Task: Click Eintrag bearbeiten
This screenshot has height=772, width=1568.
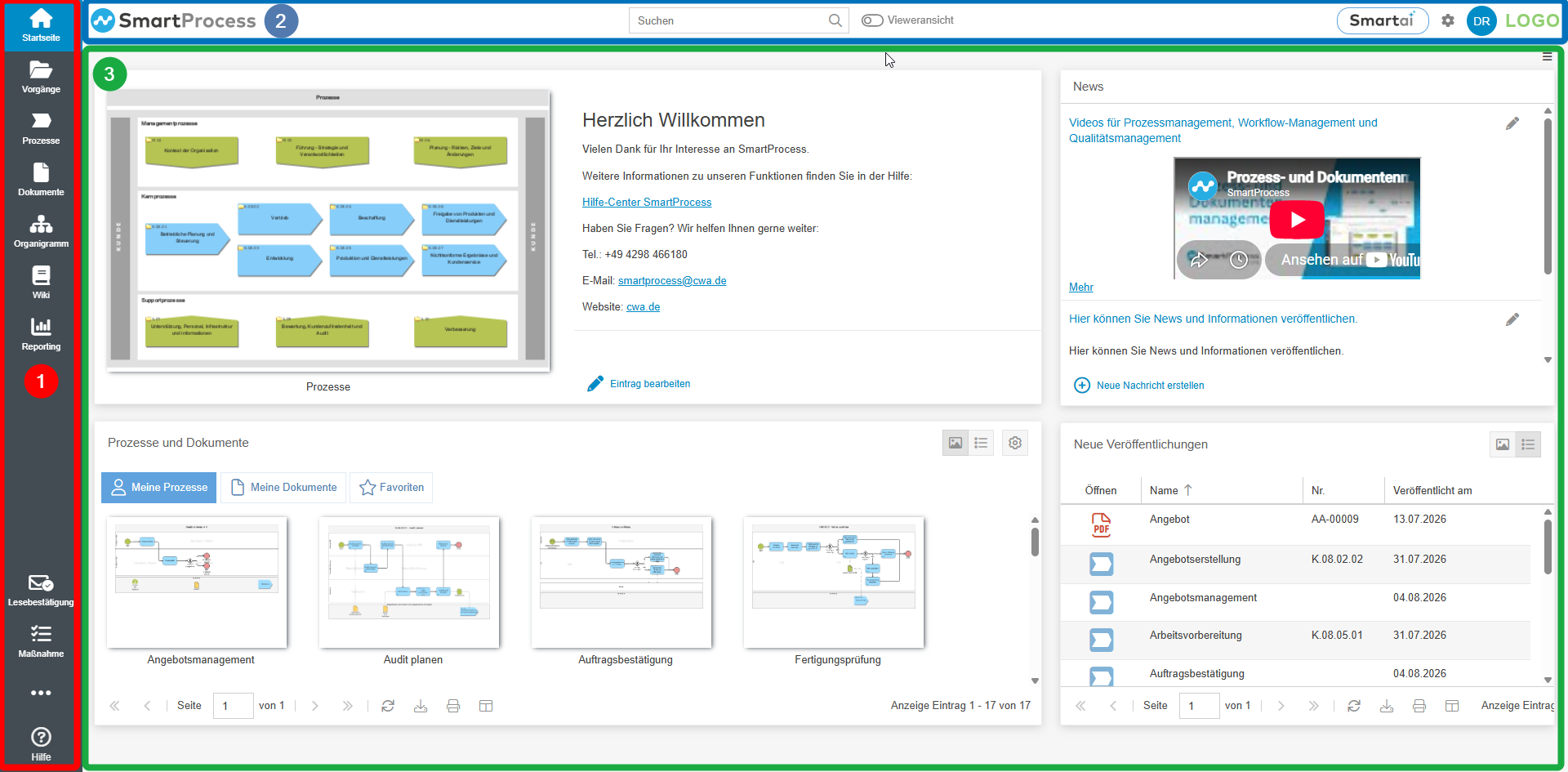Action: click(x=639, y=384)
